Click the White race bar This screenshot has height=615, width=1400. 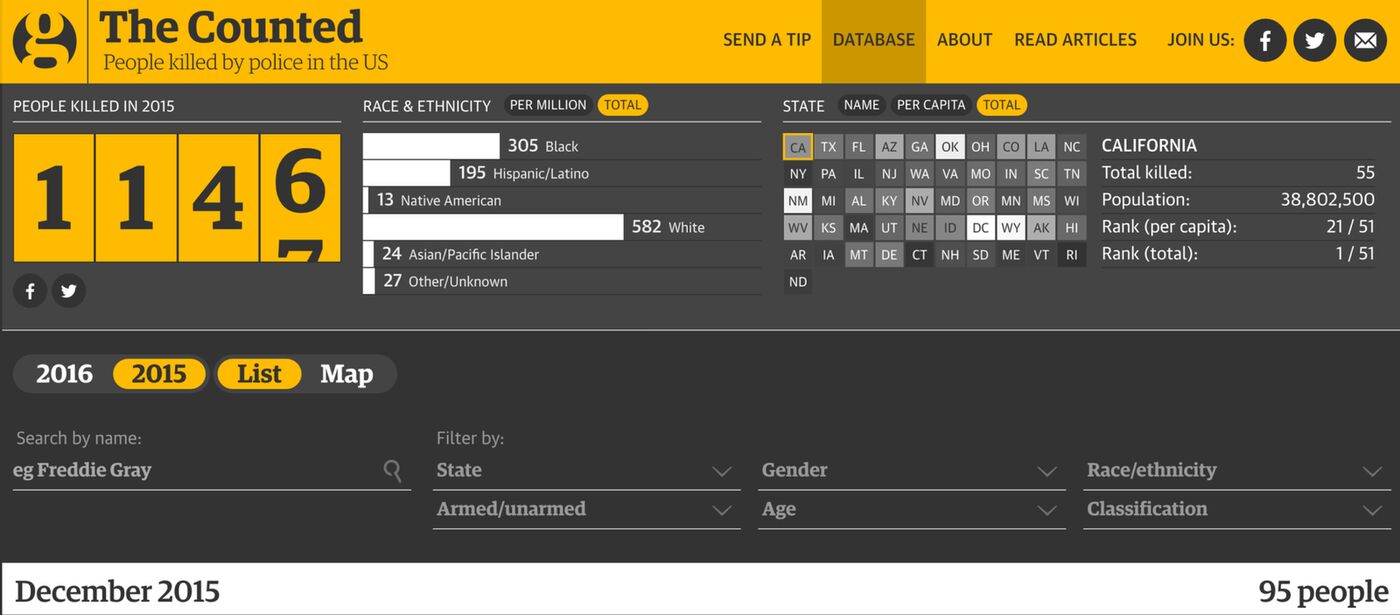pyautogui.click(x=493, y=227)
